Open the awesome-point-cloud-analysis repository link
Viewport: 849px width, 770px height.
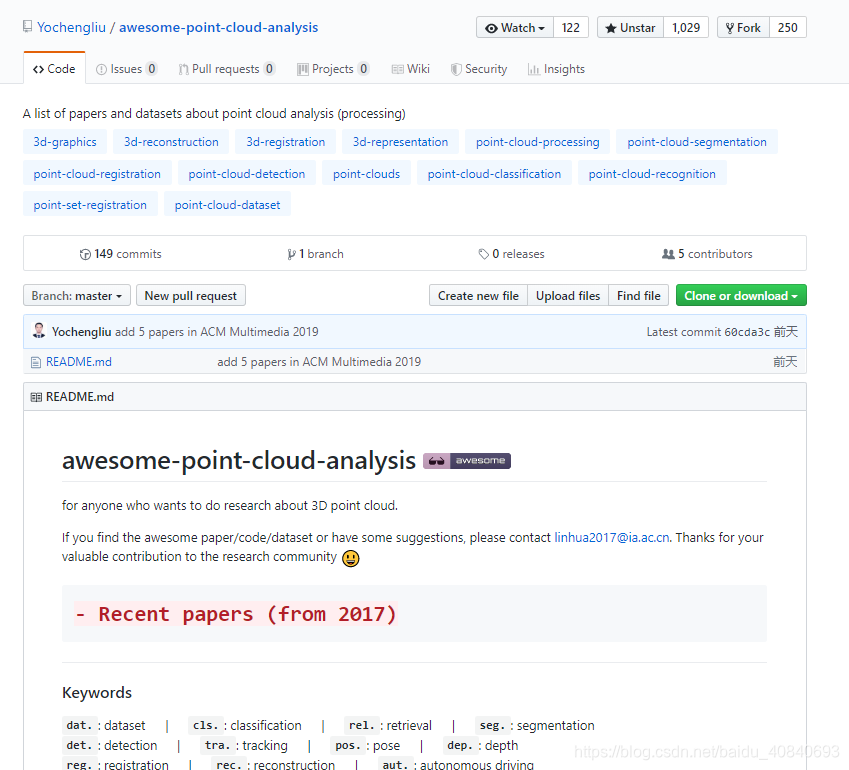218,28
